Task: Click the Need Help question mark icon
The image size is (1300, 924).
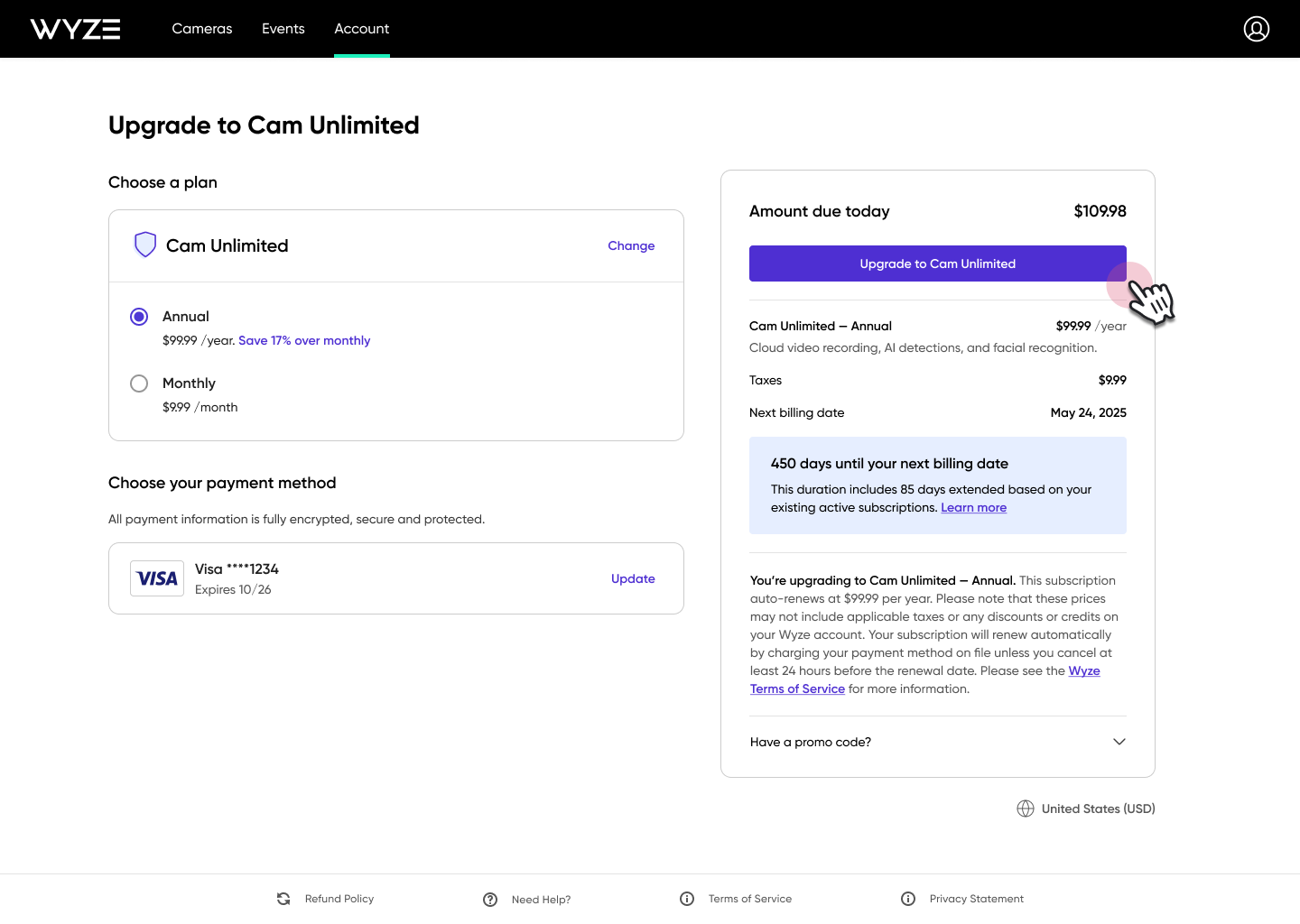Action: click(490, 900)
